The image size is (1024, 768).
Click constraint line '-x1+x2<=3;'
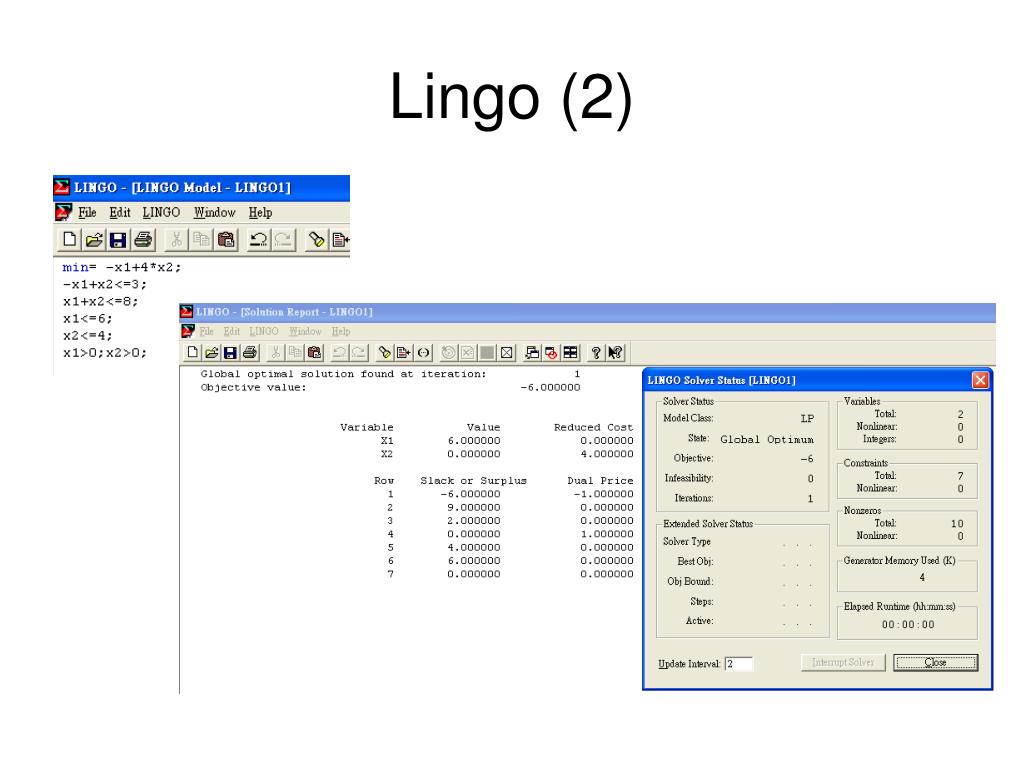point(104,284)
